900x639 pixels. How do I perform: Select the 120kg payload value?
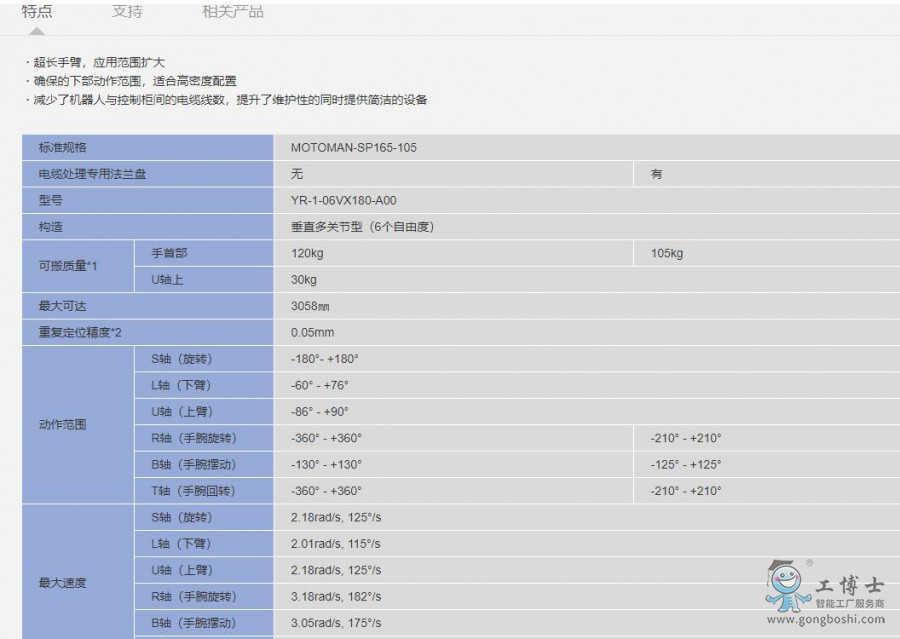(307, 253)
